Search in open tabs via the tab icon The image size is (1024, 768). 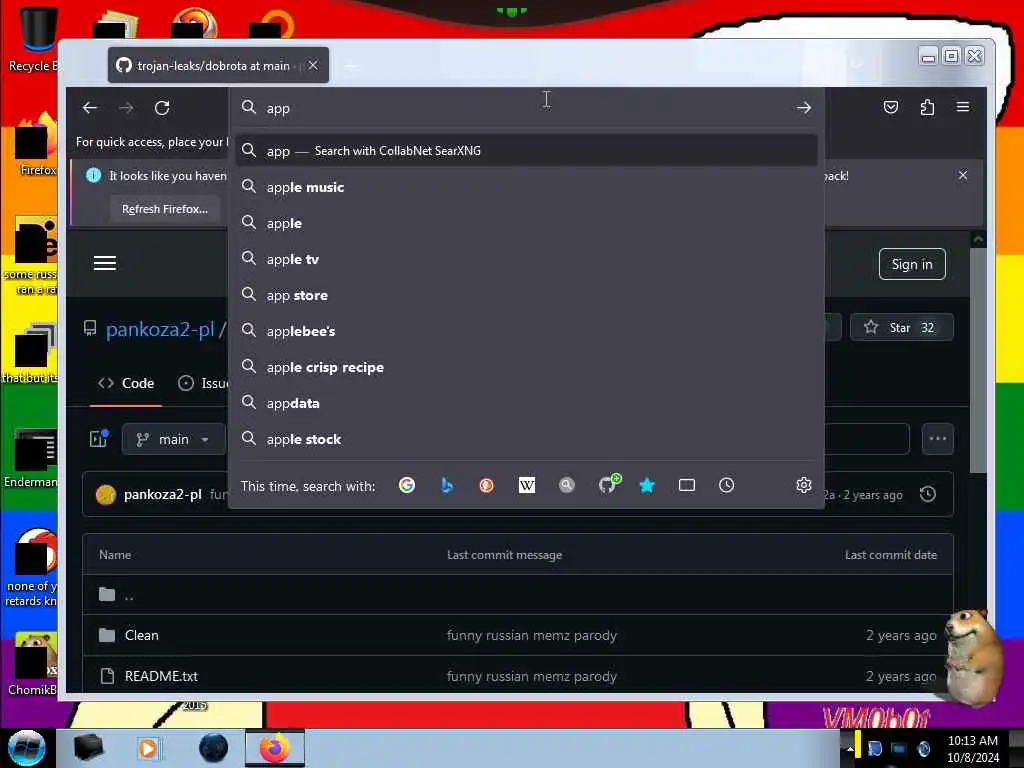(686, 485)
